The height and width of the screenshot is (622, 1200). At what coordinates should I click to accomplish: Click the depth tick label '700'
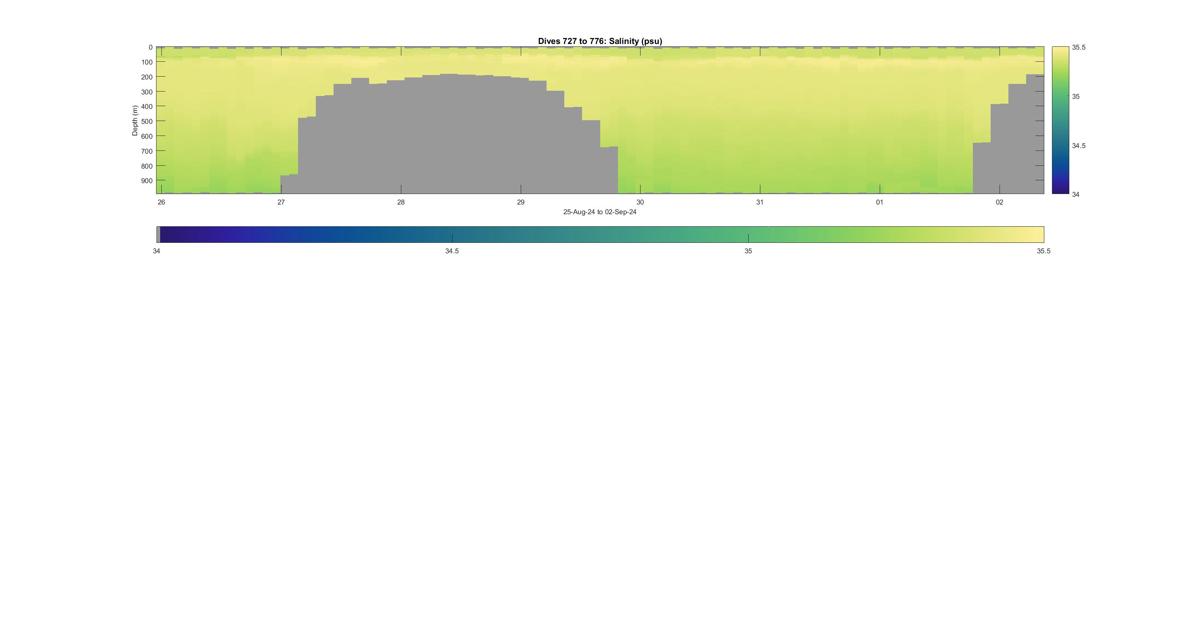coord(146,151)
